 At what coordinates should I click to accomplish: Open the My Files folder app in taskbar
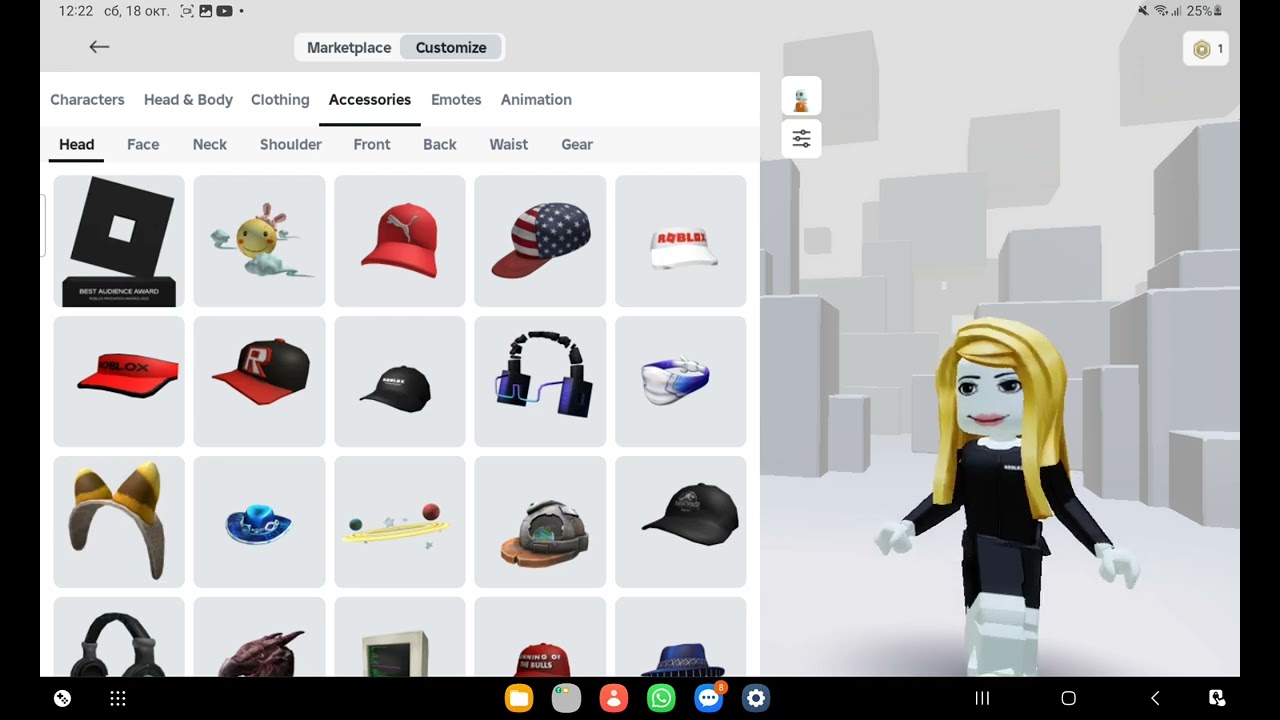point(519,698)
